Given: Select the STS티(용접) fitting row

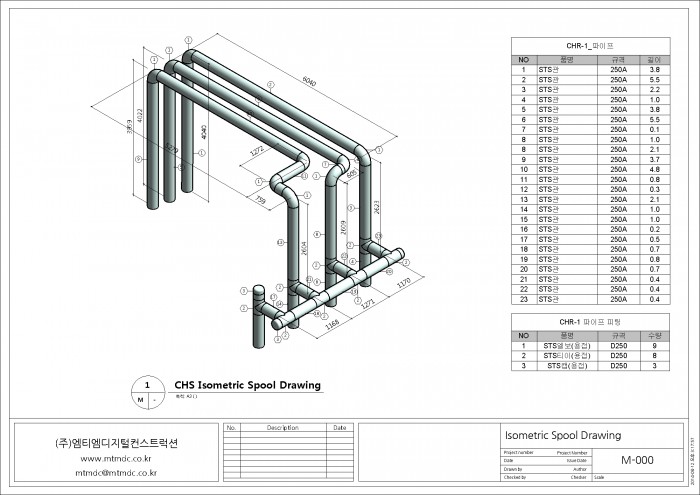Looking at the screenshot, I should [x=590, y=355].
